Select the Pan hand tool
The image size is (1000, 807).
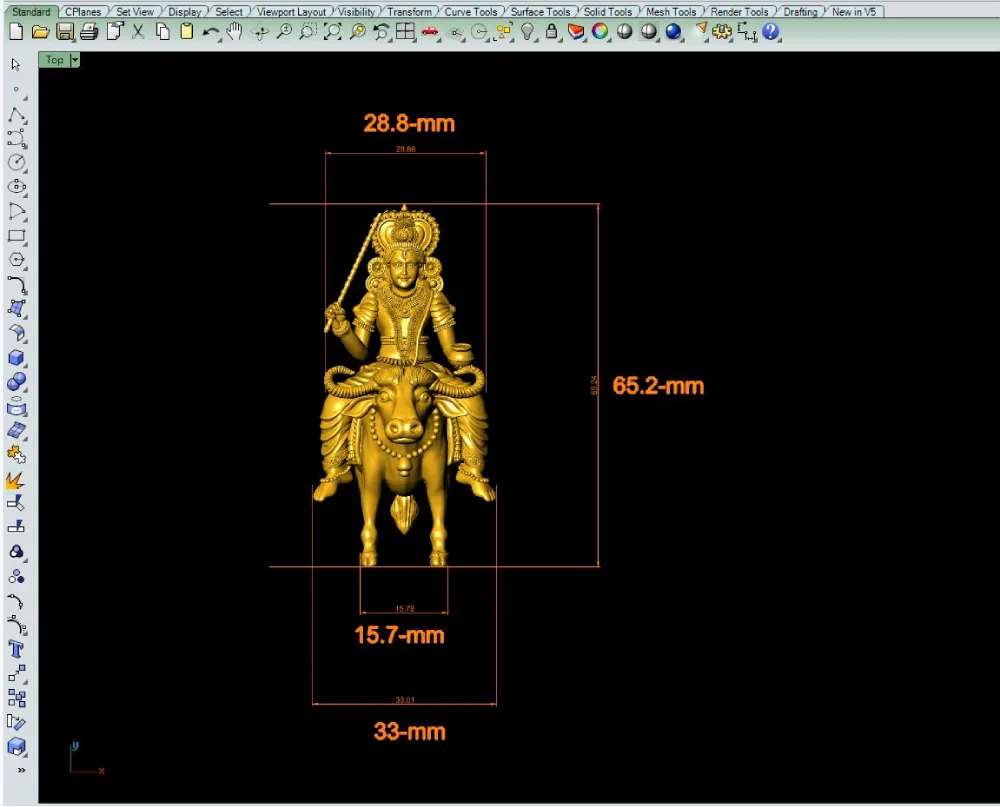235,31
